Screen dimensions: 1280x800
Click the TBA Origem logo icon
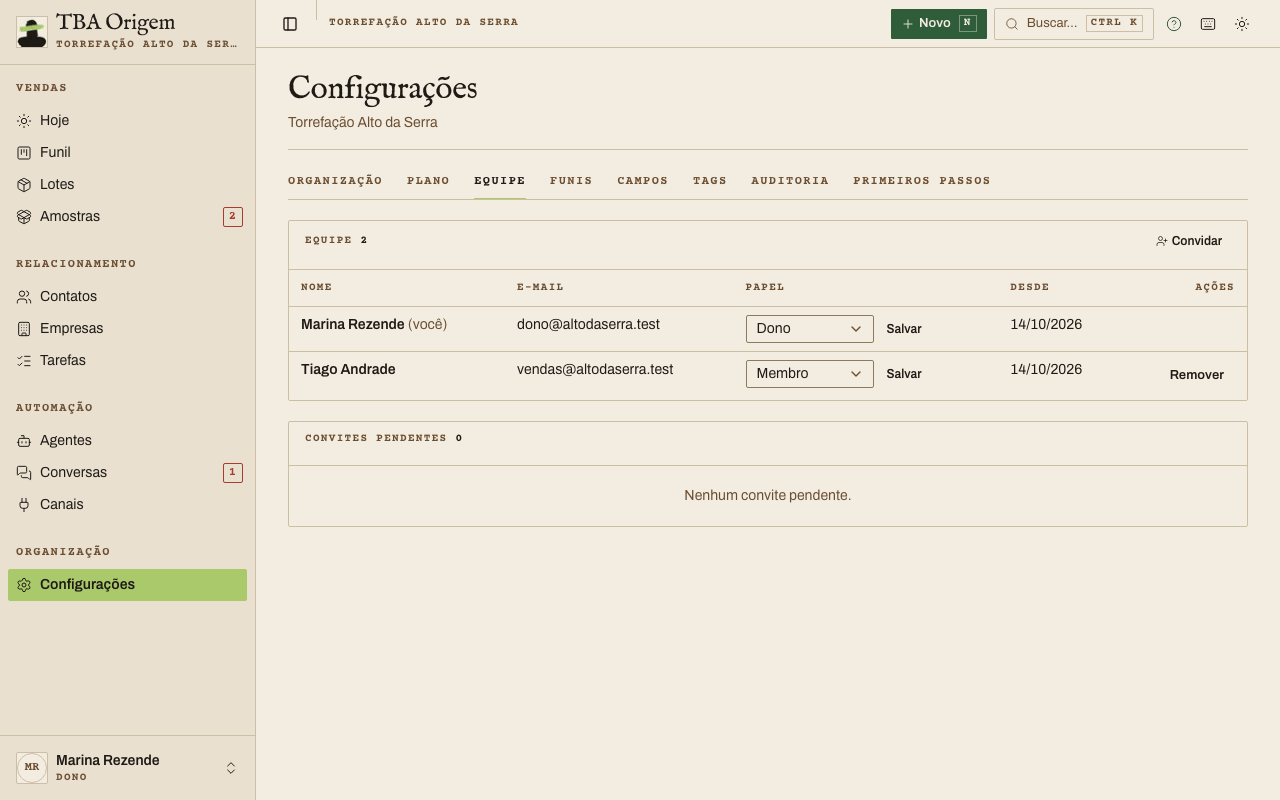(x=32, y=32)
